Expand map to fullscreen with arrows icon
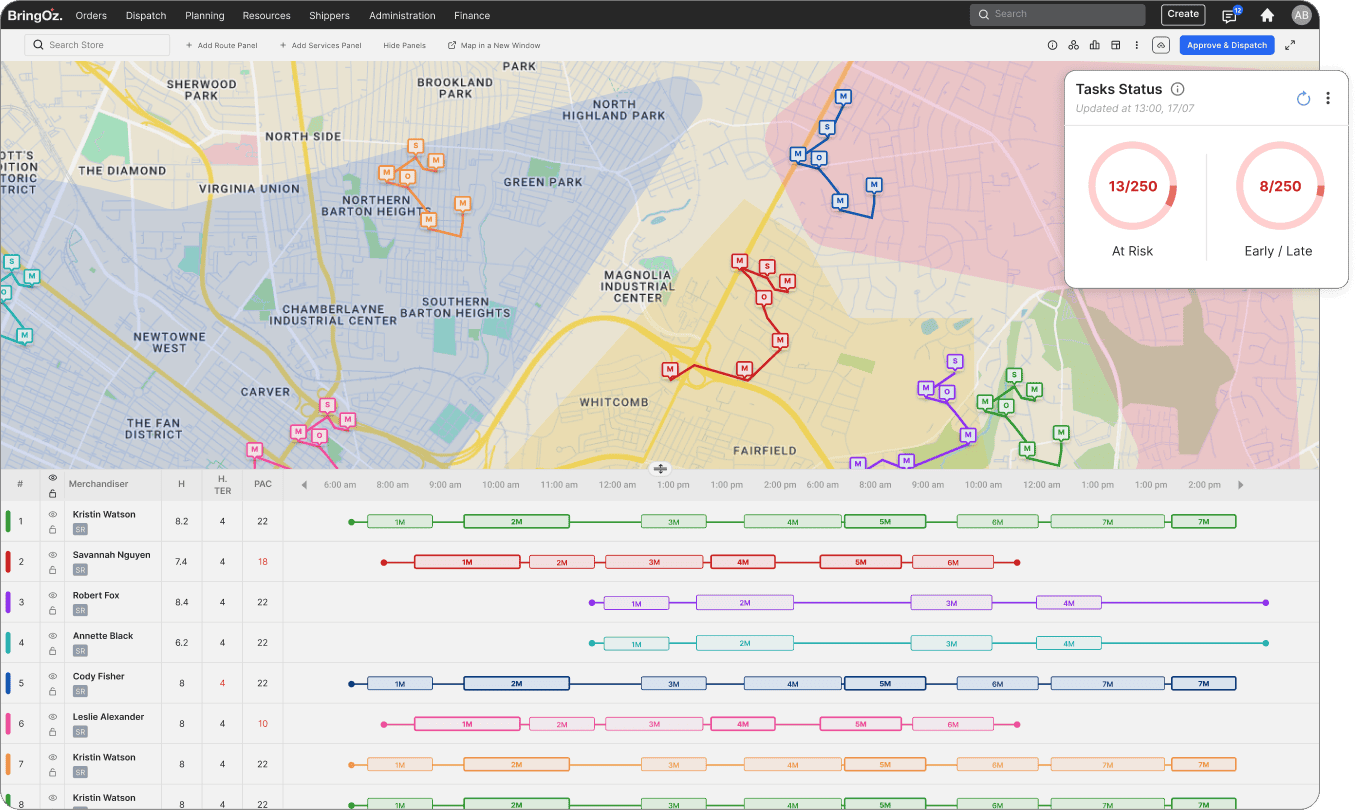 click(1290, 45)
